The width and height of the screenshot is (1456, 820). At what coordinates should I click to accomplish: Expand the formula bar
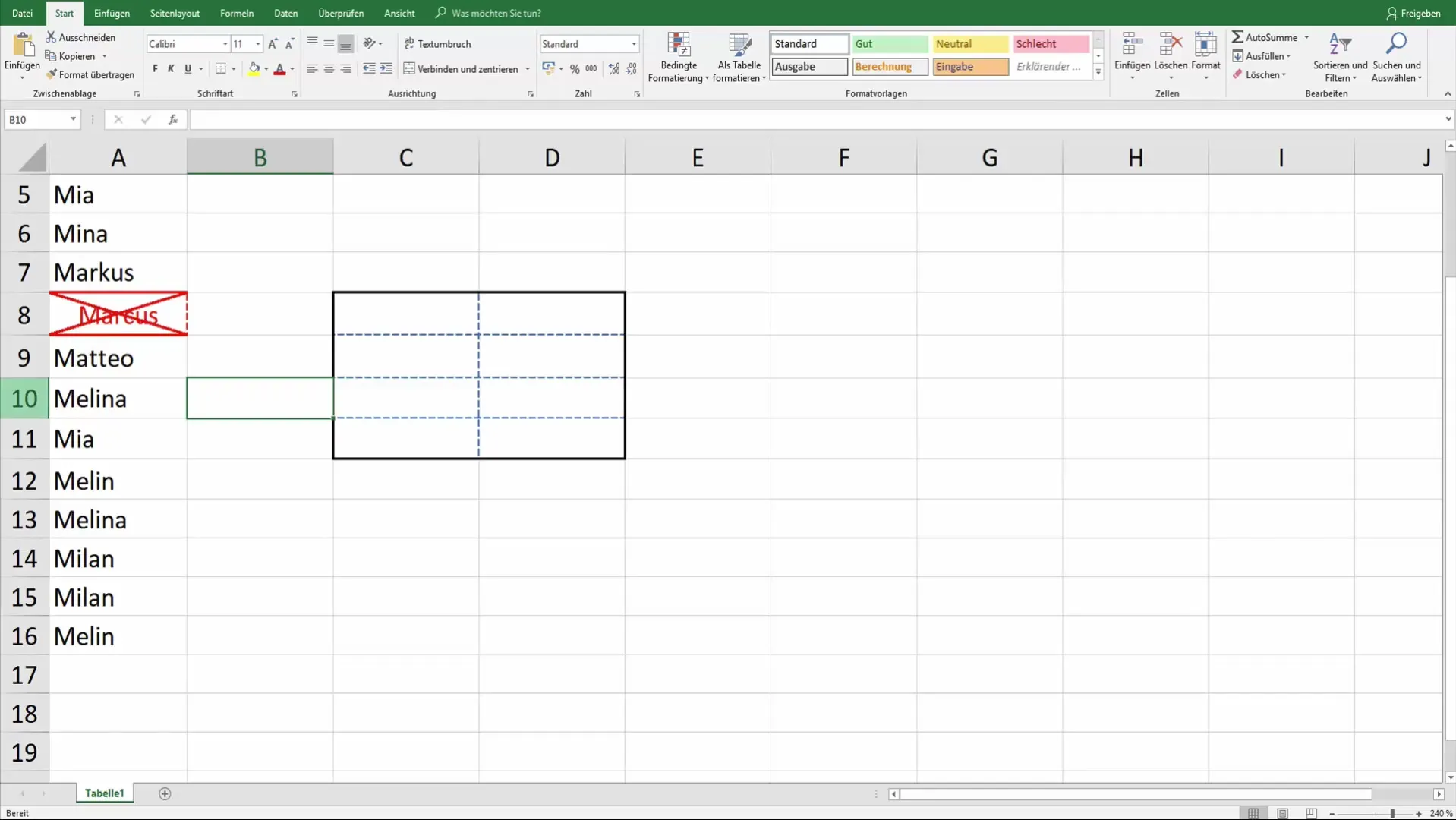(1448, 119)
